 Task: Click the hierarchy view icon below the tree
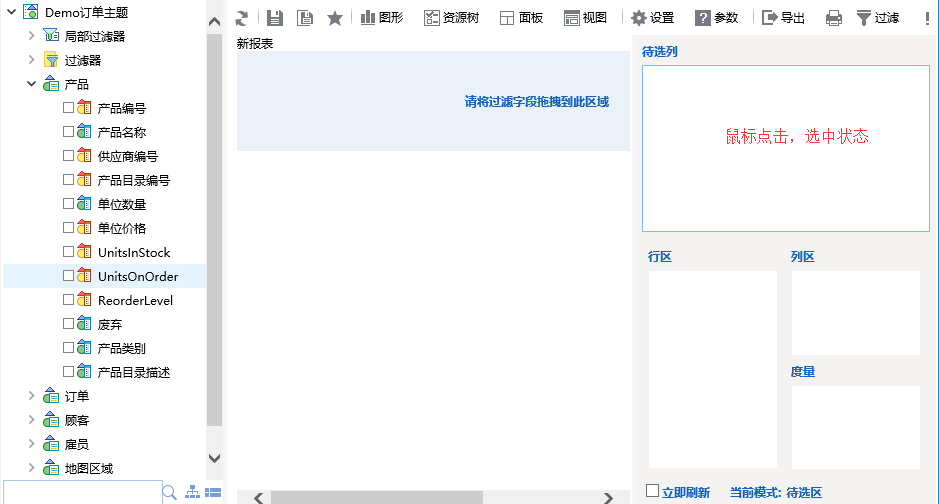(192, 492)
